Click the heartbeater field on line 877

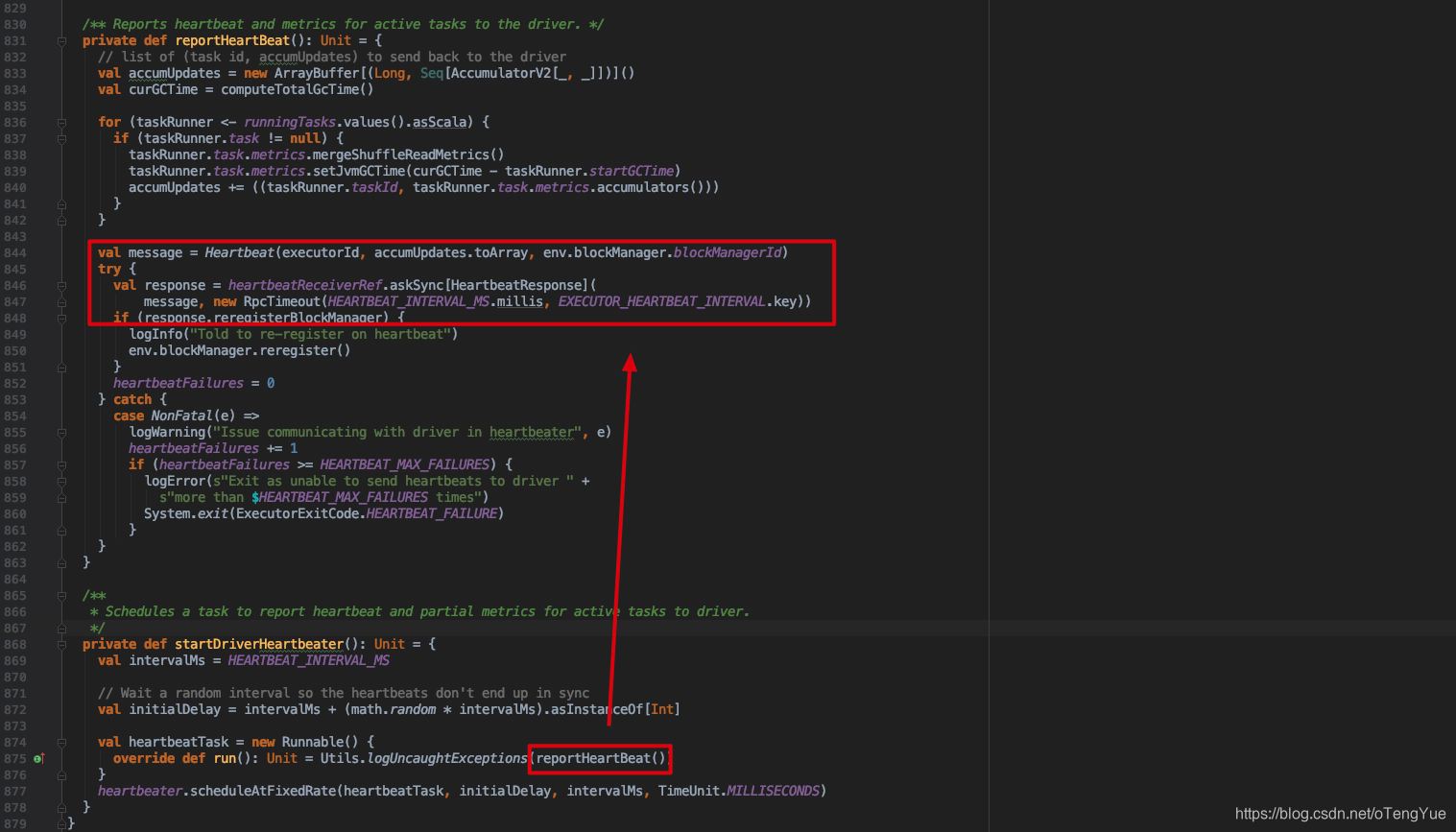(x=140, y=791)
